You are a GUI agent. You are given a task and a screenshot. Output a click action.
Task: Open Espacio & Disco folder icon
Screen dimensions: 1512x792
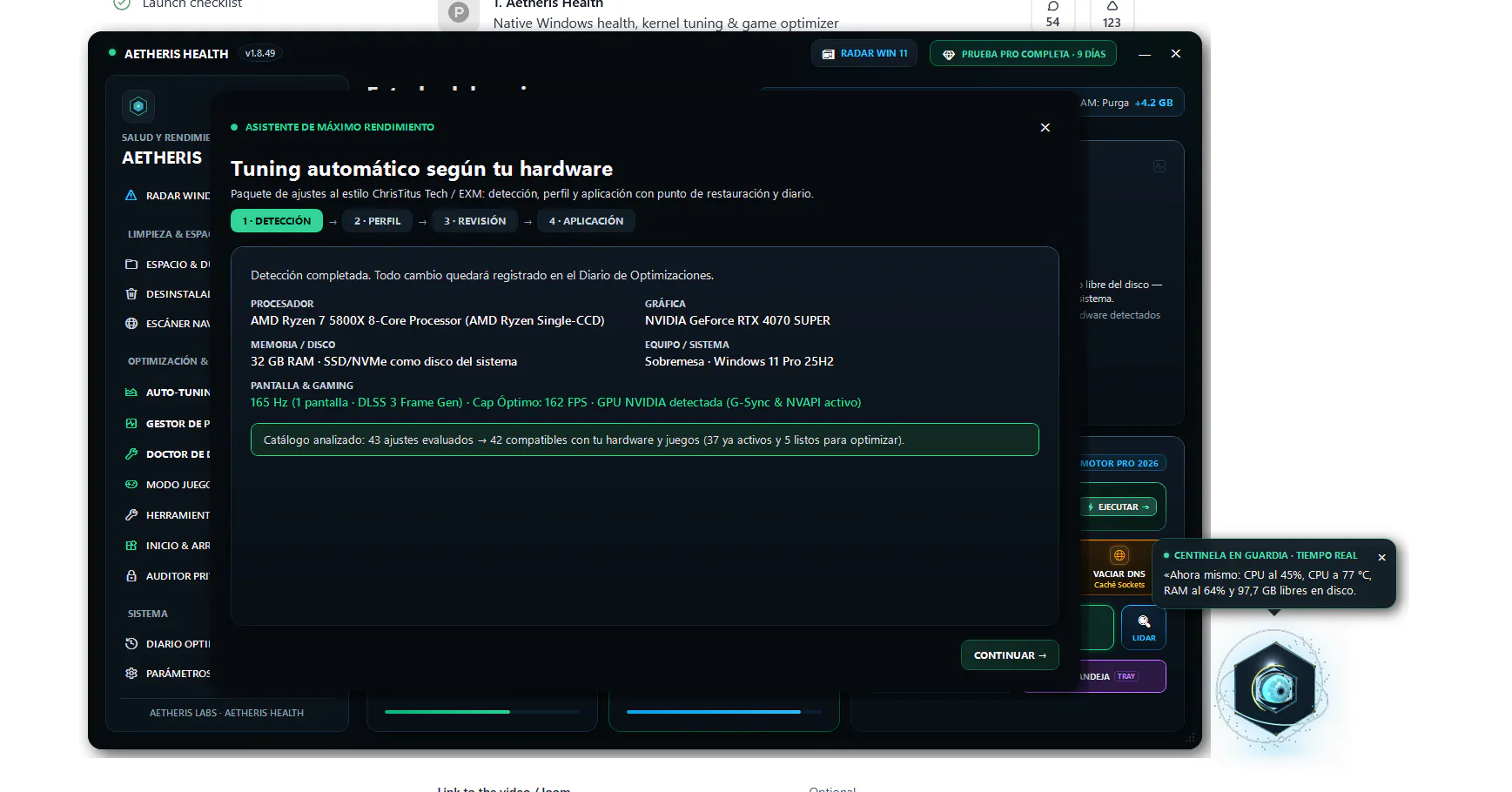[x=131, y=264]
